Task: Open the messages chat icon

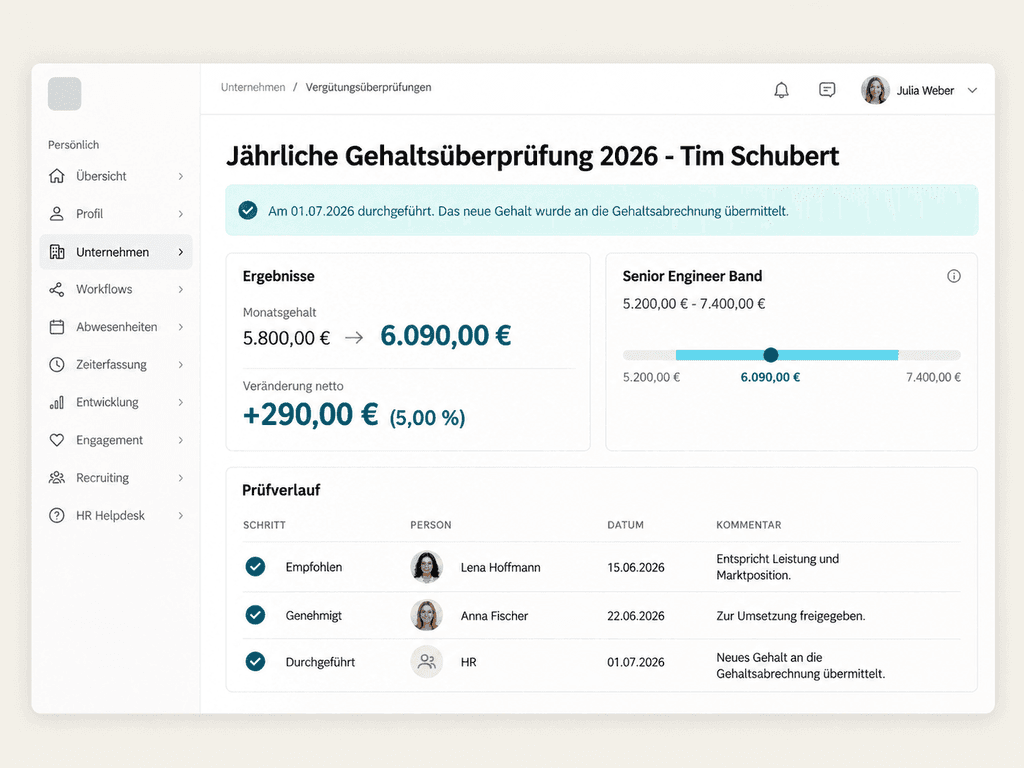Action: 827,90
